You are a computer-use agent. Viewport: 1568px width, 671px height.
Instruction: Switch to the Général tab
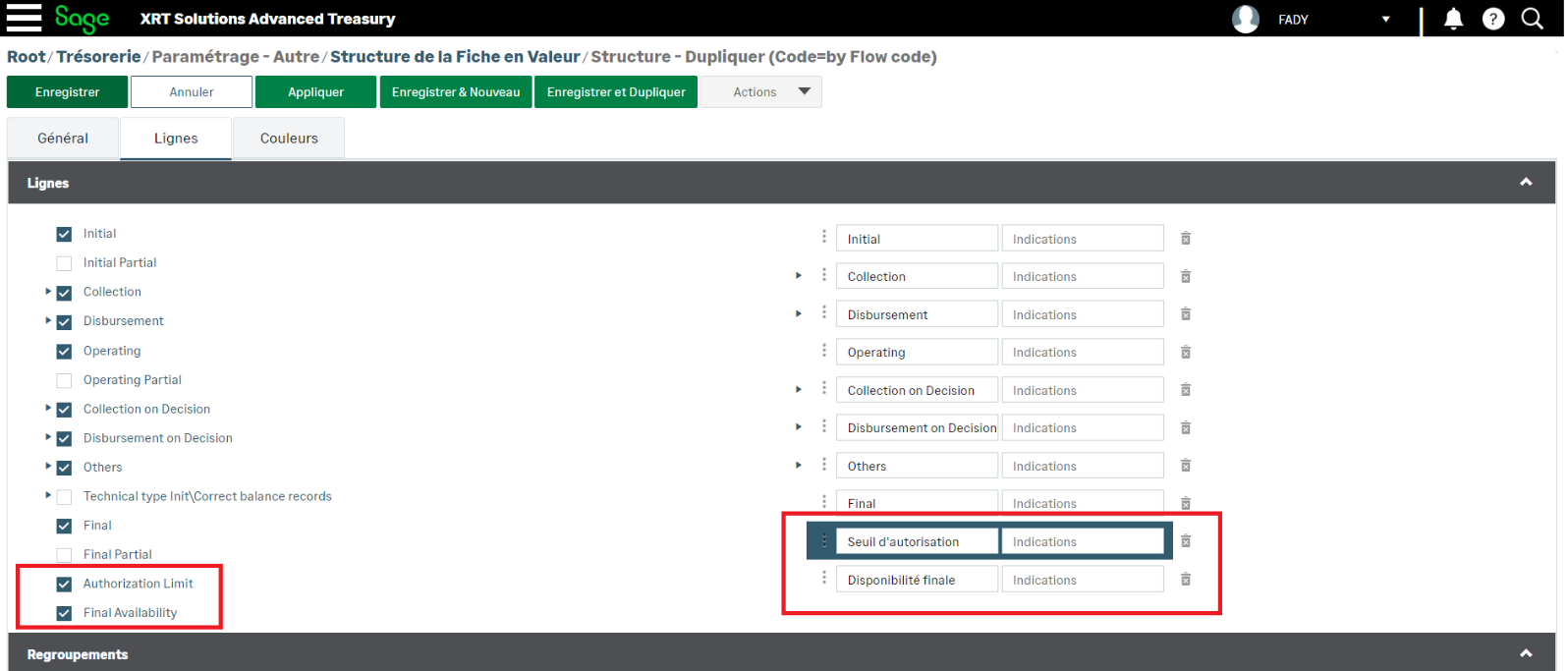pos(63,139)
